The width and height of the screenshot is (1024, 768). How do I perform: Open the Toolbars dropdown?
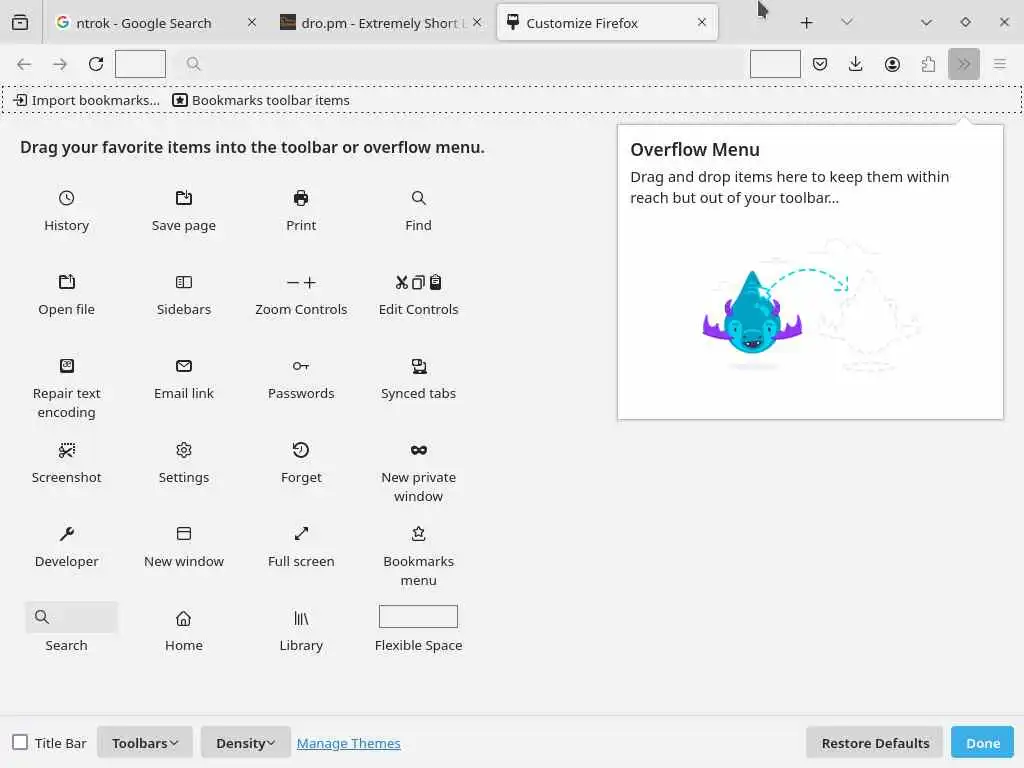(x=145, y=743)
